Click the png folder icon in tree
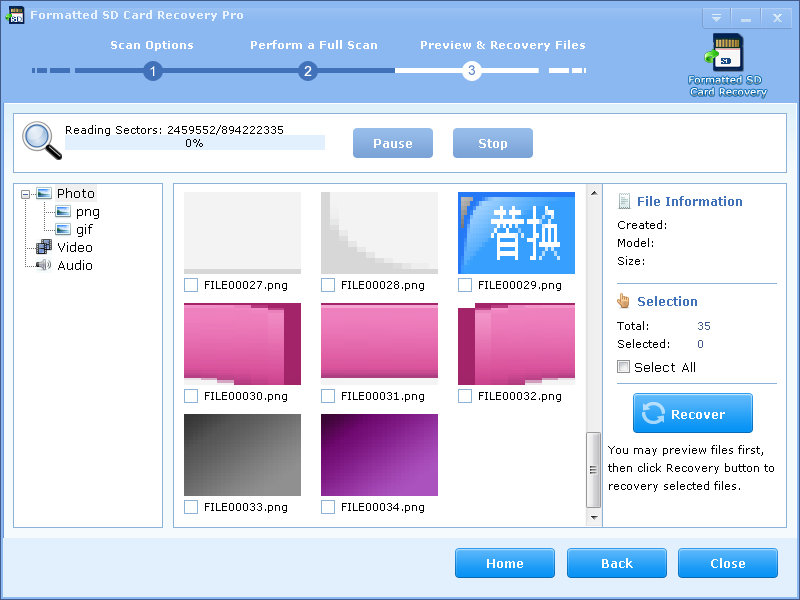 point(63,212)
